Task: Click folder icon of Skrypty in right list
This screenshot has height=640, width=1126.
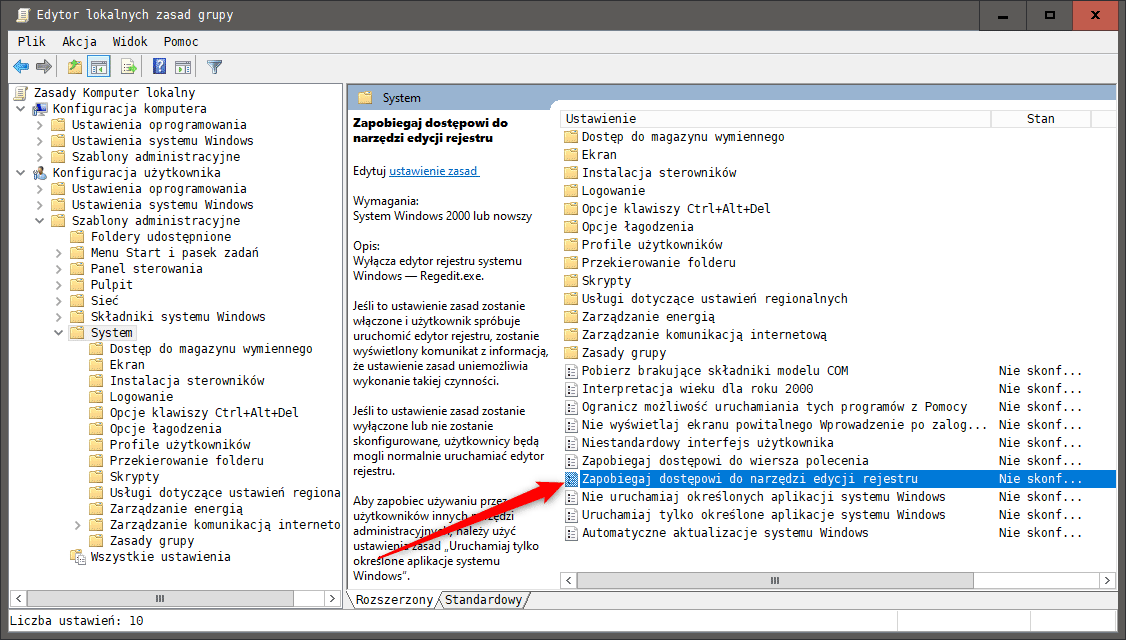Action: 571,281
